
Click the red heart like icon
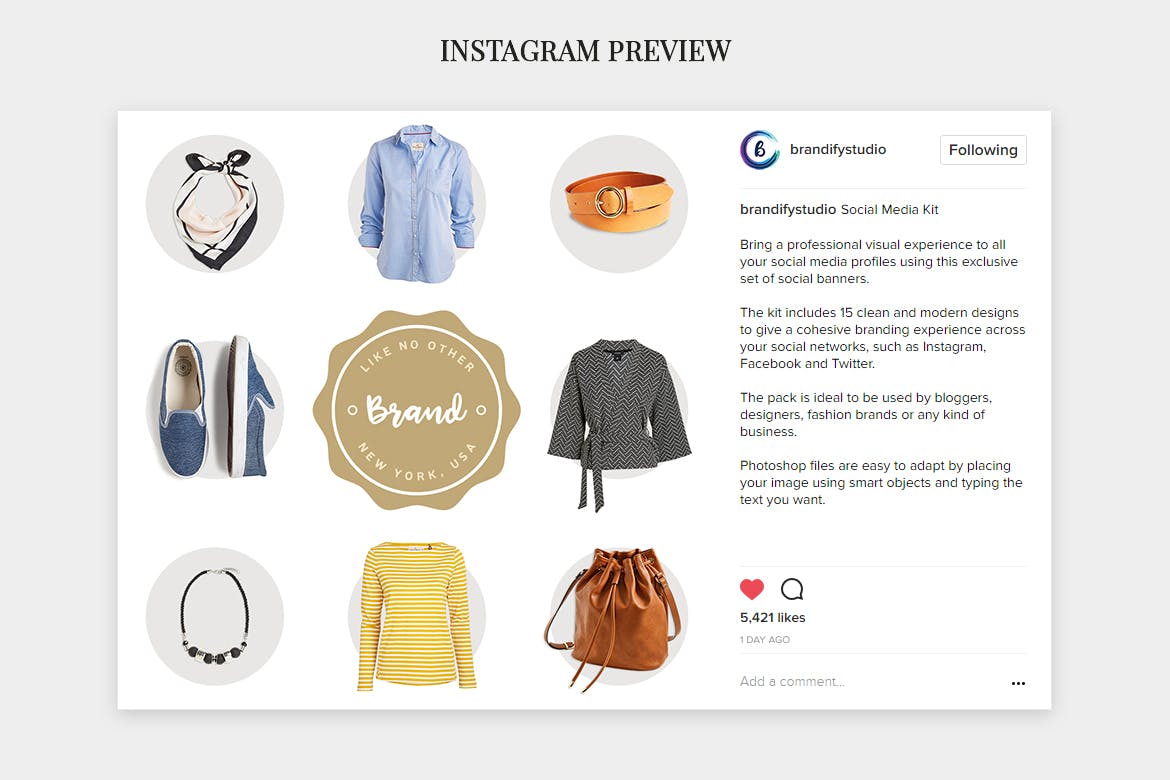pos(751,589)
